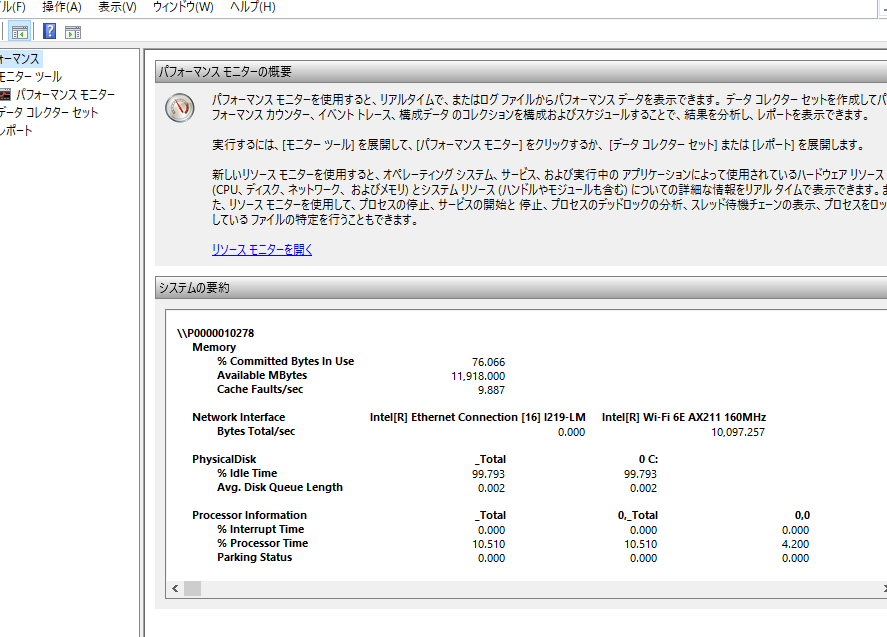Click the Performance Monitor graph icon in tree
The height and width of the screenshot is (637, 887).
click(5, 94)
